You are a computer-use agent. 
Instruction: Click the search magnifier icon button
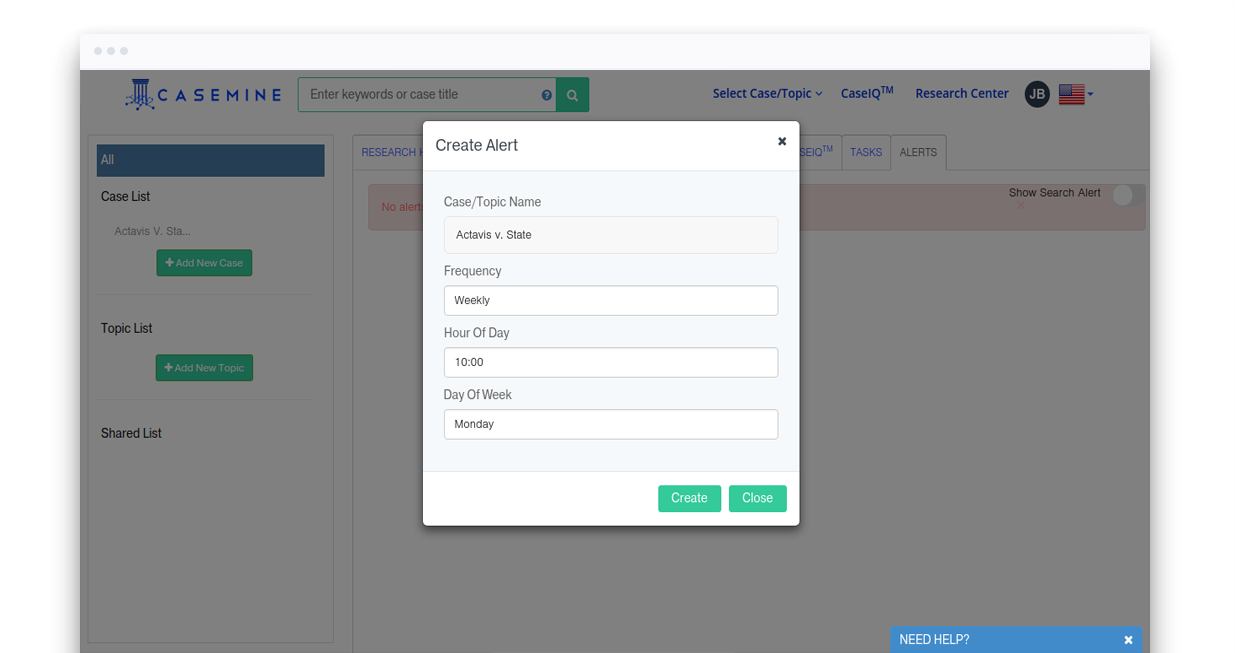(x=572, y=95)
